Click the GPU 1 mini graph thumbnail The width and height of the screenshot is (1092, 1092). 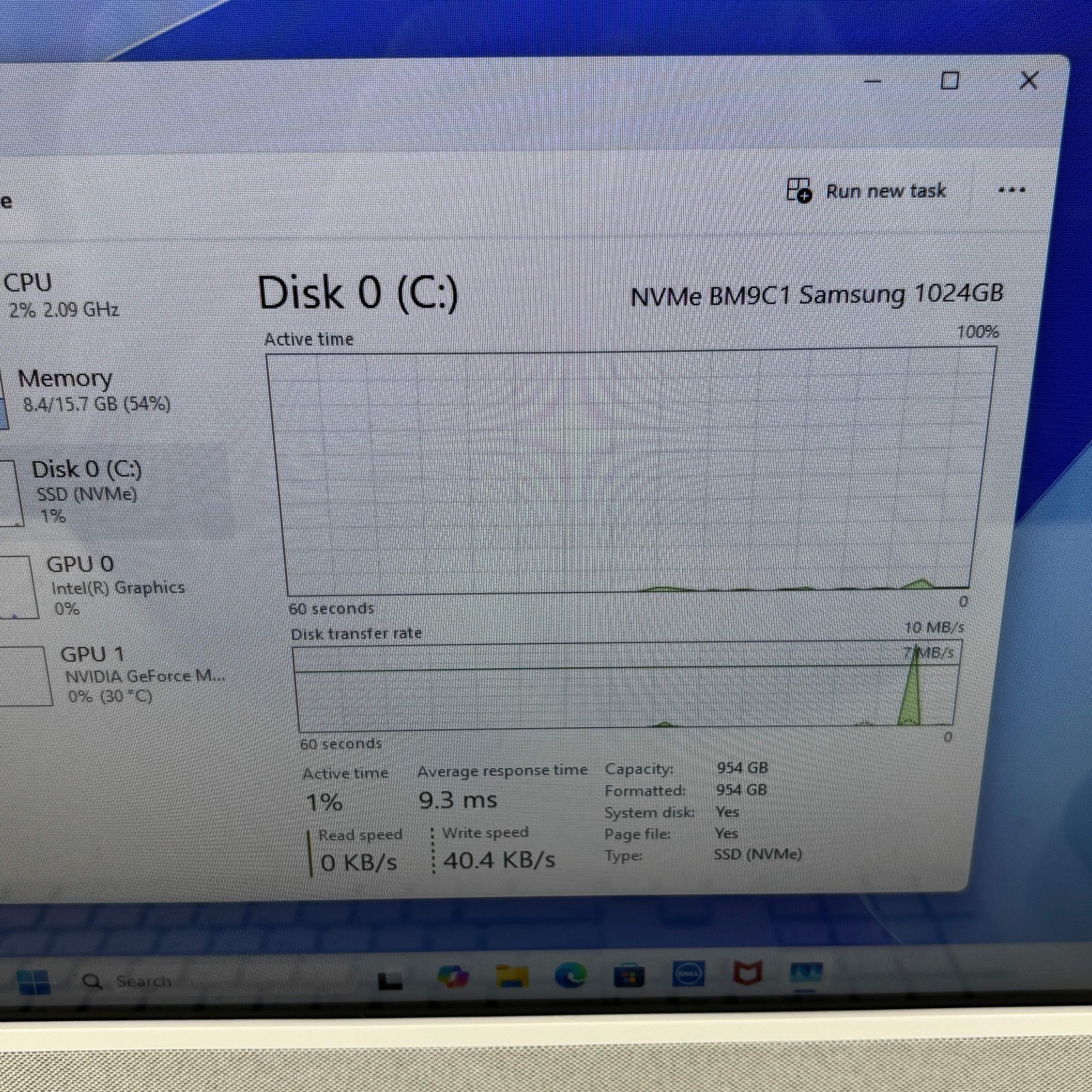pyautogui.click(x=25, y=676)
